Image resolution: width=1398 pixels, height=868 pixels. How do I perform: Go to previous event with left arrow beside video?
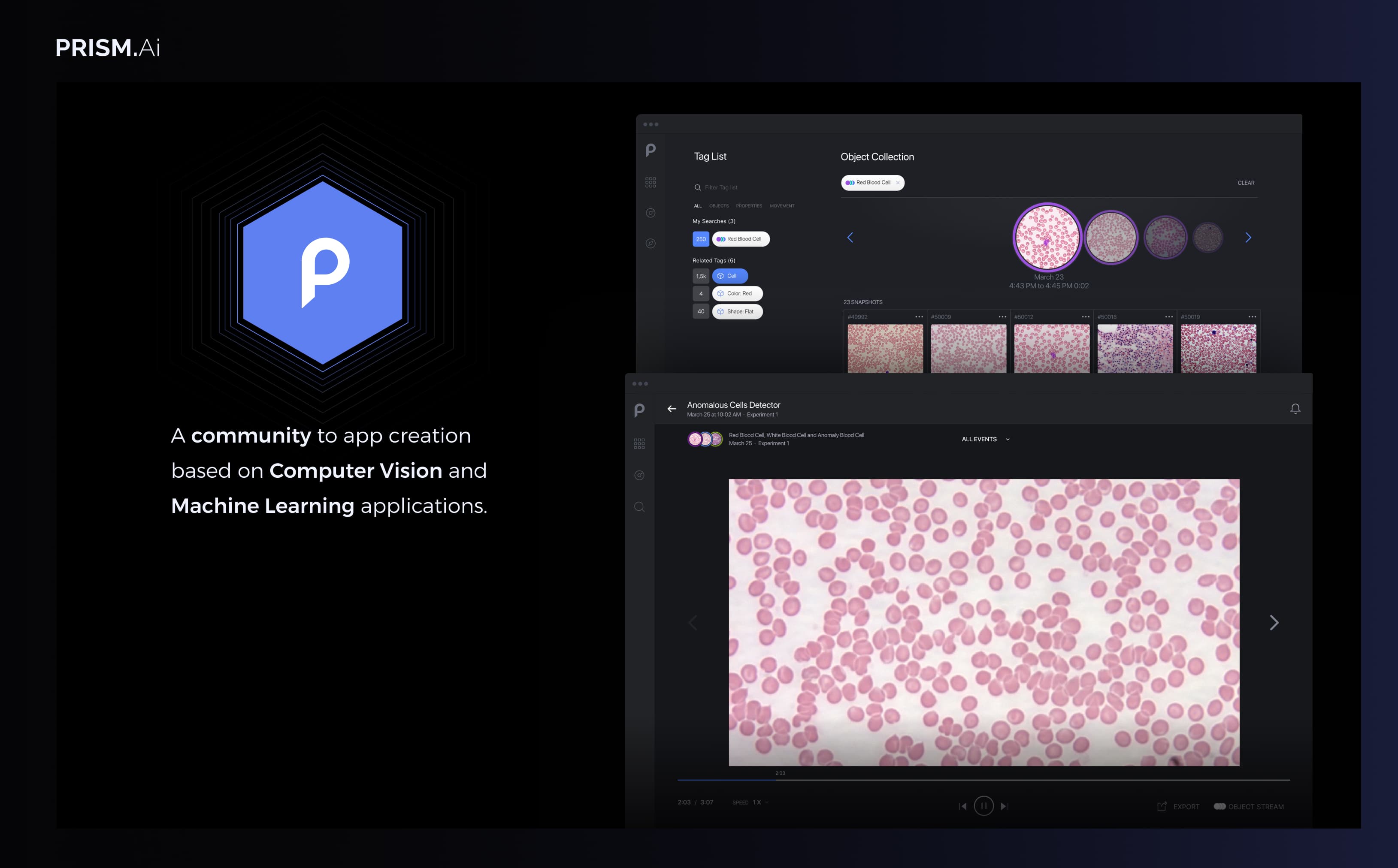click(x=693, y=623)
